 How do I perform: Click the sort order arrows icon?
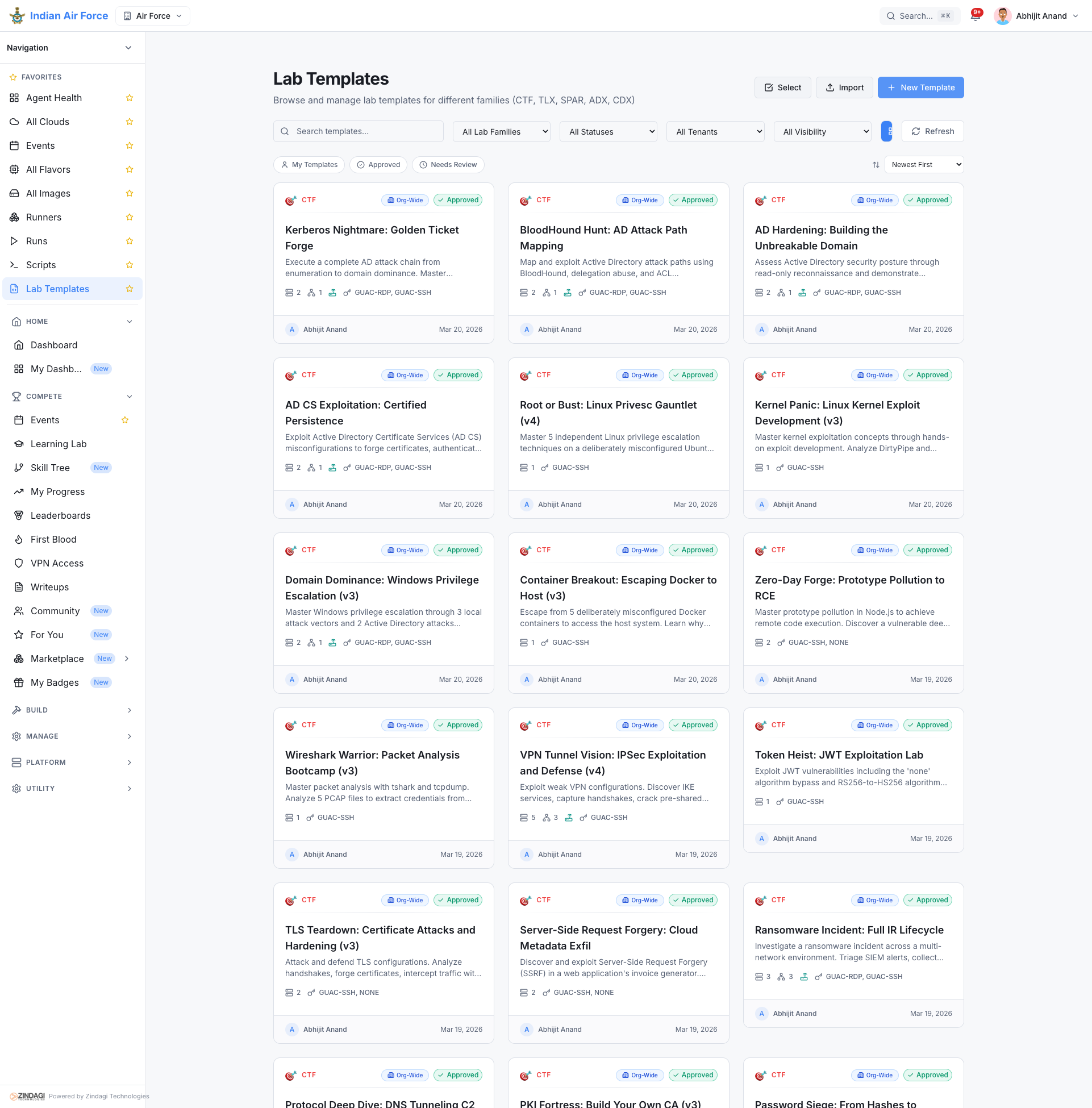tap(875, 165)
